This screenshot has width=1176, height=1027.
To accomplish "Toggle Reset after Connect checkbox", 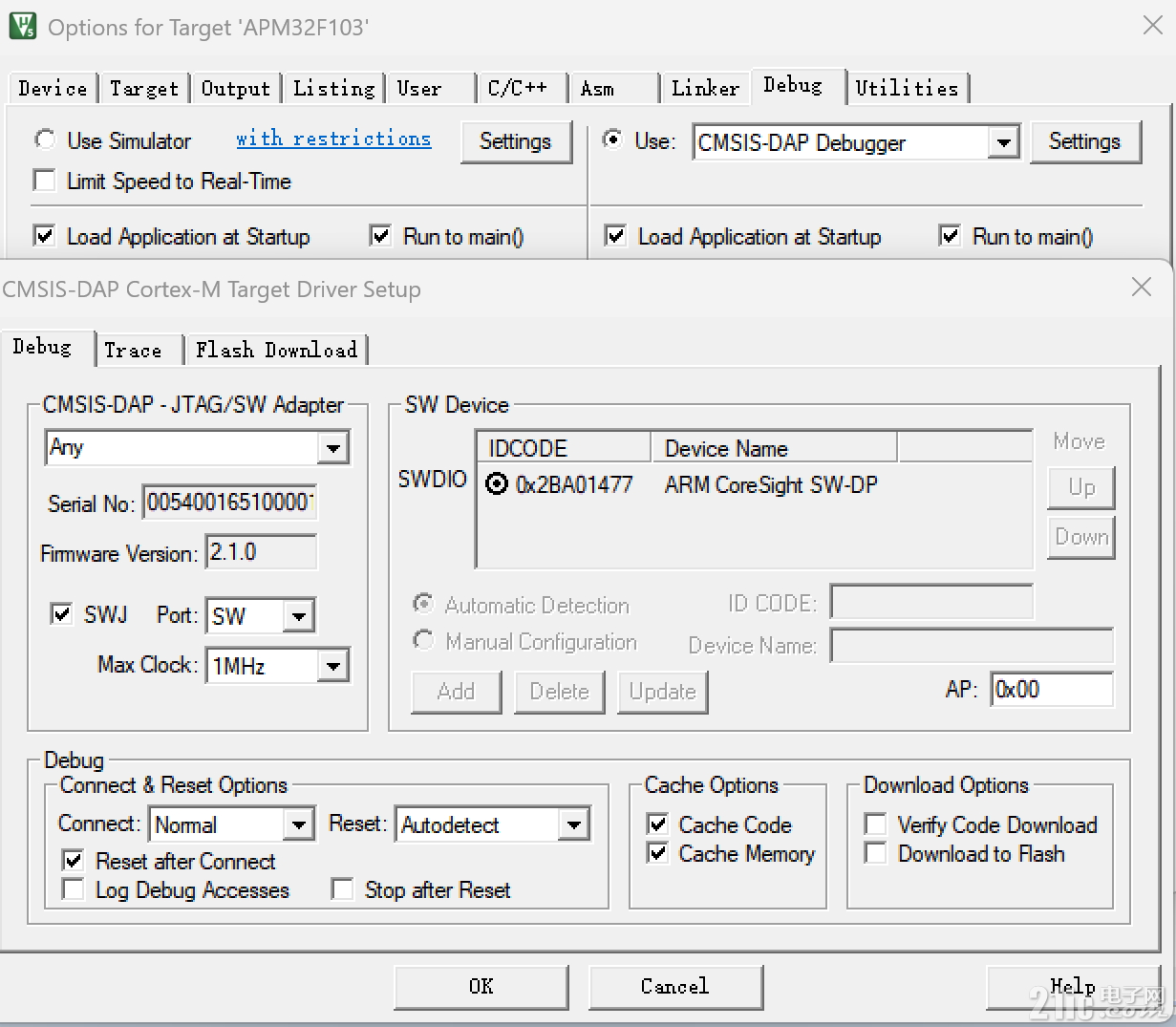I will pyautogui.click(x=73, y=860).
